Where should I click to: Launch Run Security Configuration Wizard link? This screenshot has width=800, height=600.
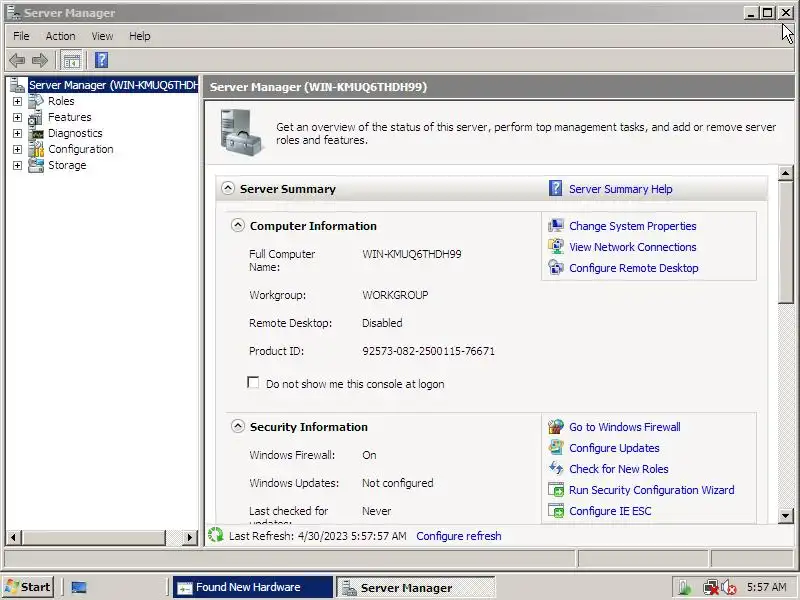652,490
